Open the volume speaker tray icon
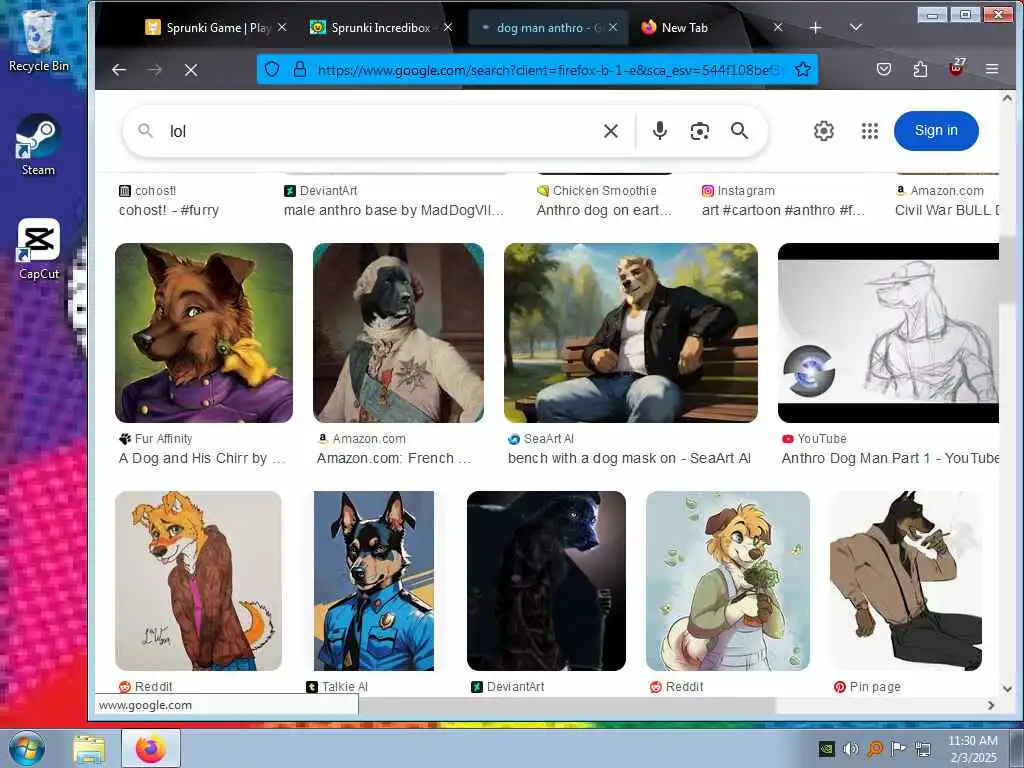The image size is (1024, 768). (850, 748)
